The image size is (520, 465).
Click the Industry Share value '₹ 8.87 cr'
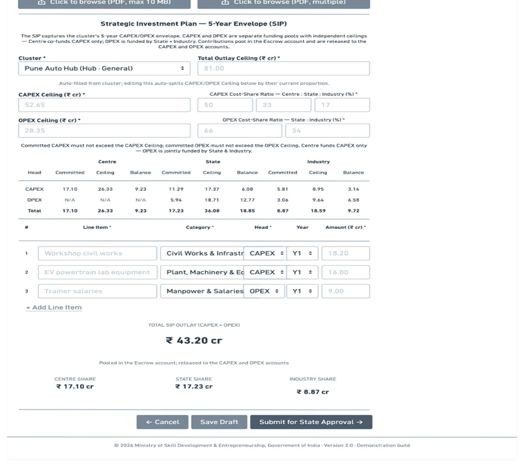coord(313,392)
